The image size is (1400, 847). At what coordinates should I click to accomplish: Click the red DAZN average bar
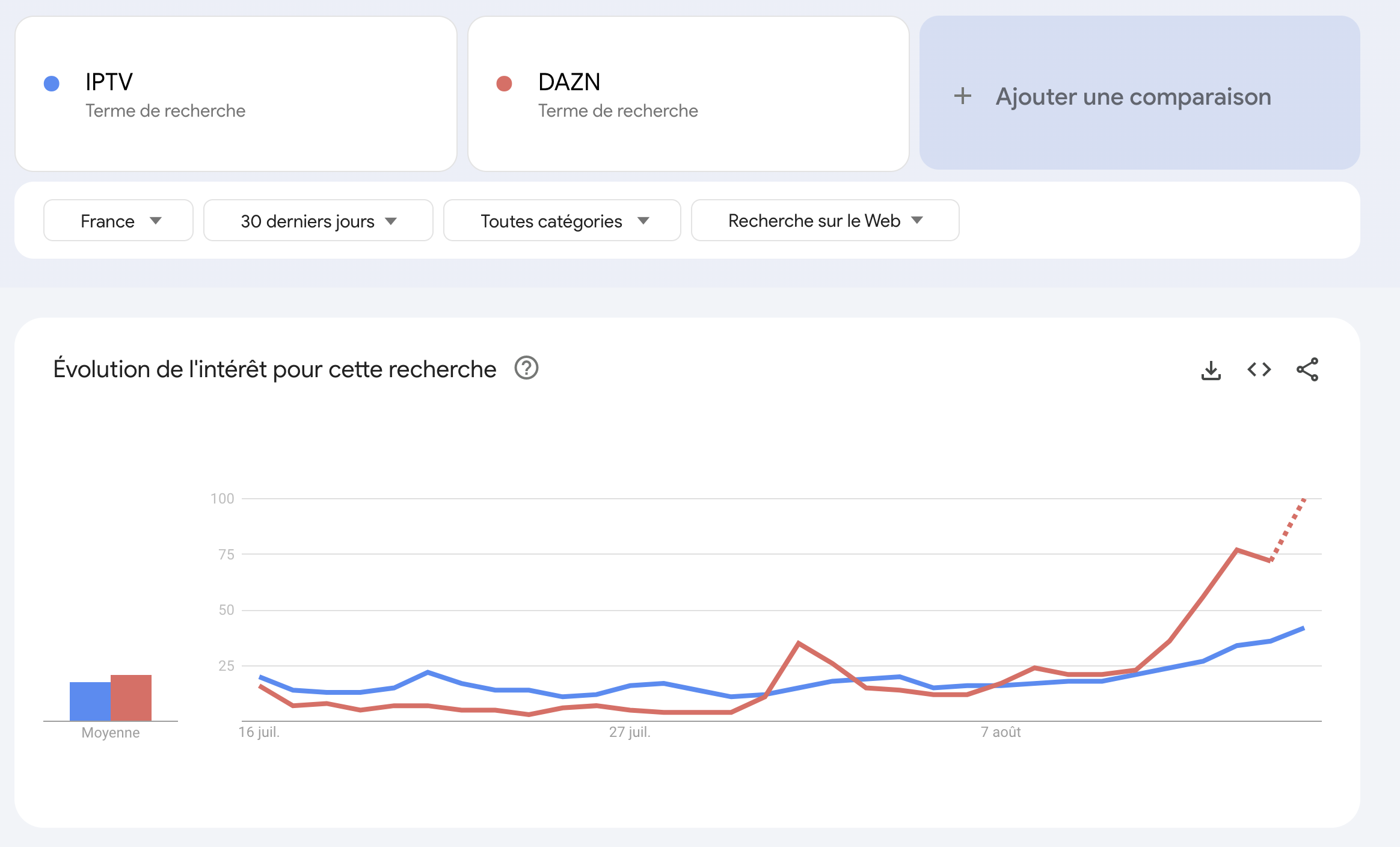tap(131, 698)
